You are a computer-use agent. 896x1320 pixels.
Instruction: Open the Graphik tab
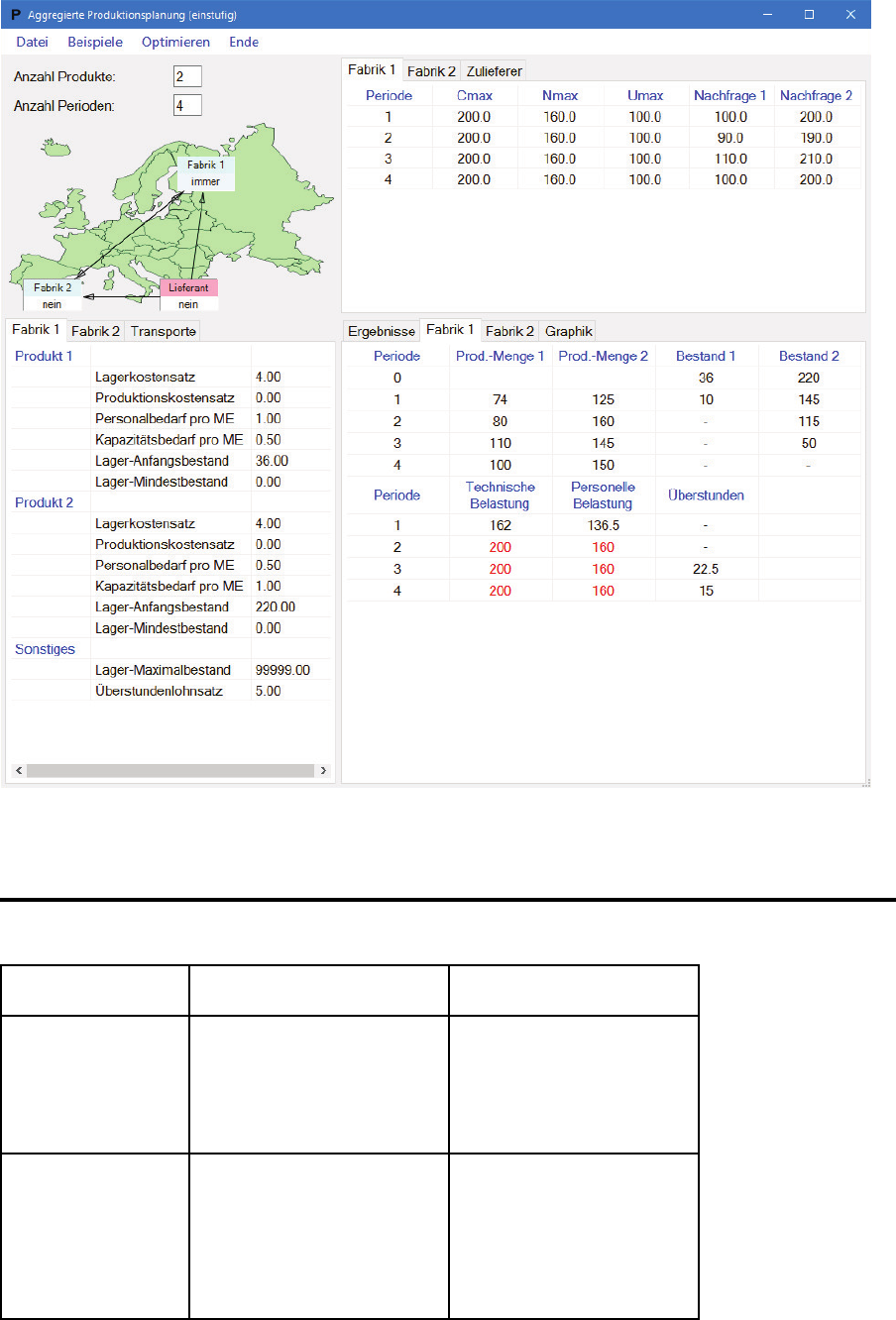(569, 331)
